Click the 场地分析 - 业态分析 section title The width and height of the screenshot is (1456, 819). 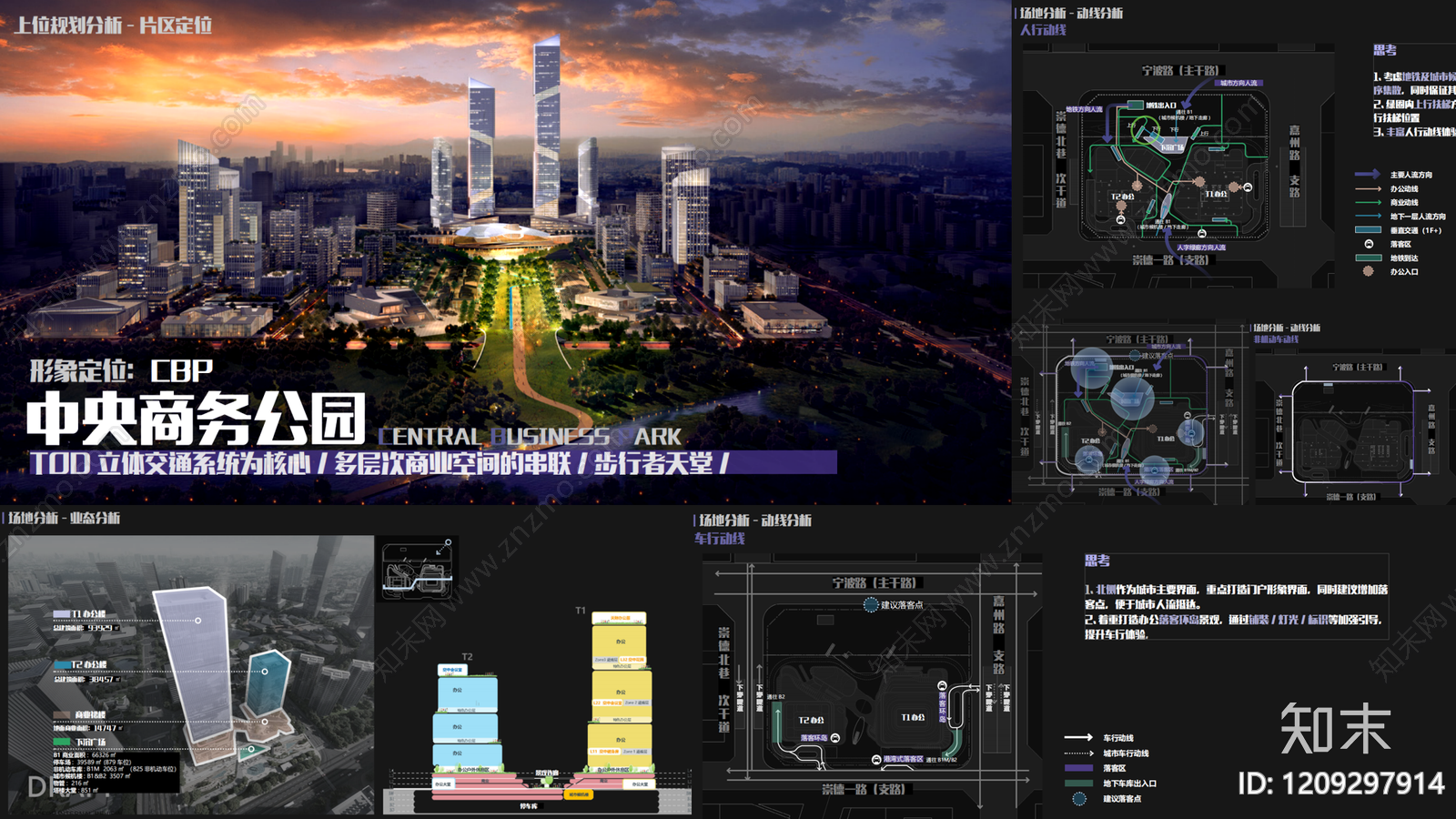tap(64, 518)
